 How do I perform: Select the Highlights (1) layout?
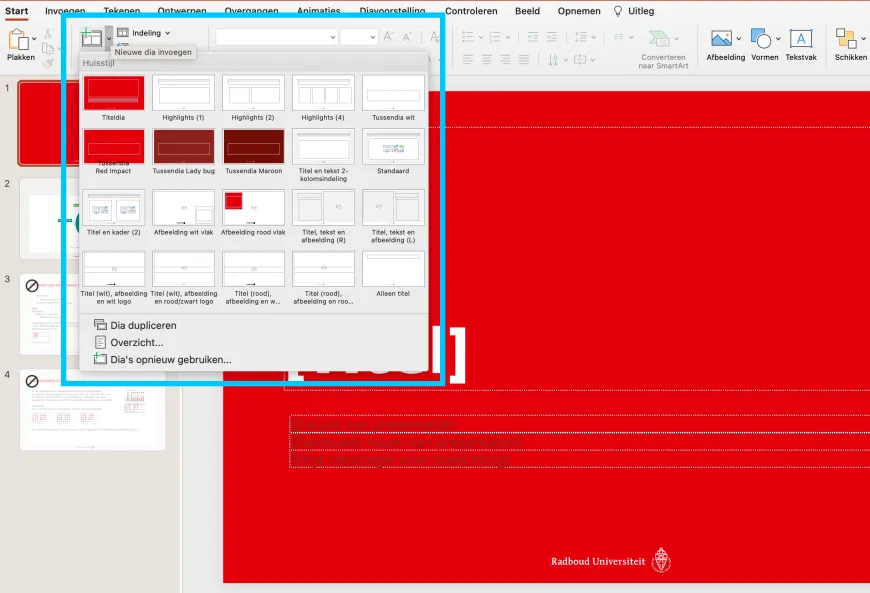point(184,93)
